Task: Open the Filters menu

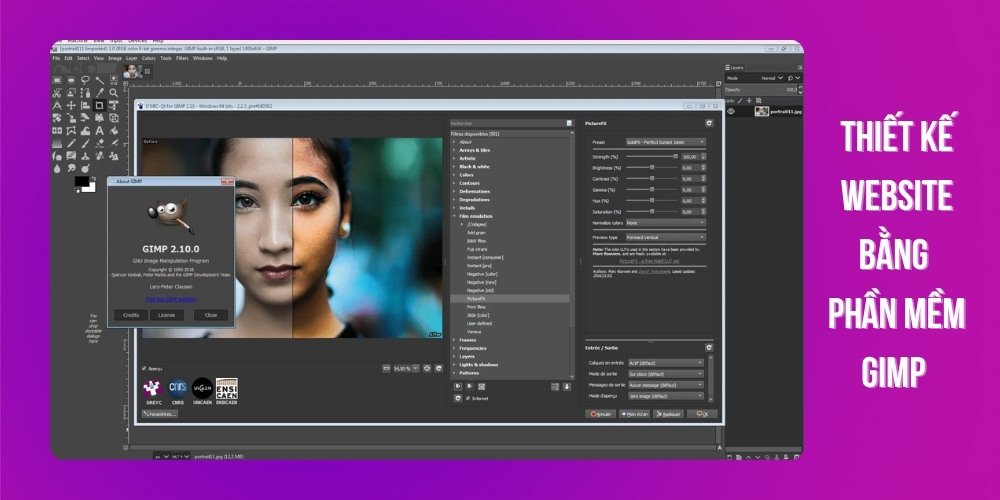Action: [182, 58]
